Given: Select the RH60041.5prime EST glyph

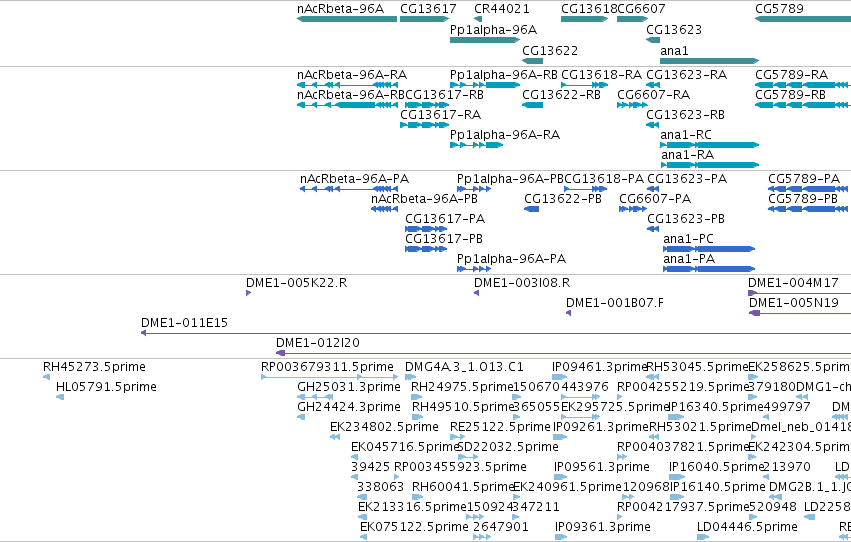Looking at the screenshot, I should (x=417, y=498).
